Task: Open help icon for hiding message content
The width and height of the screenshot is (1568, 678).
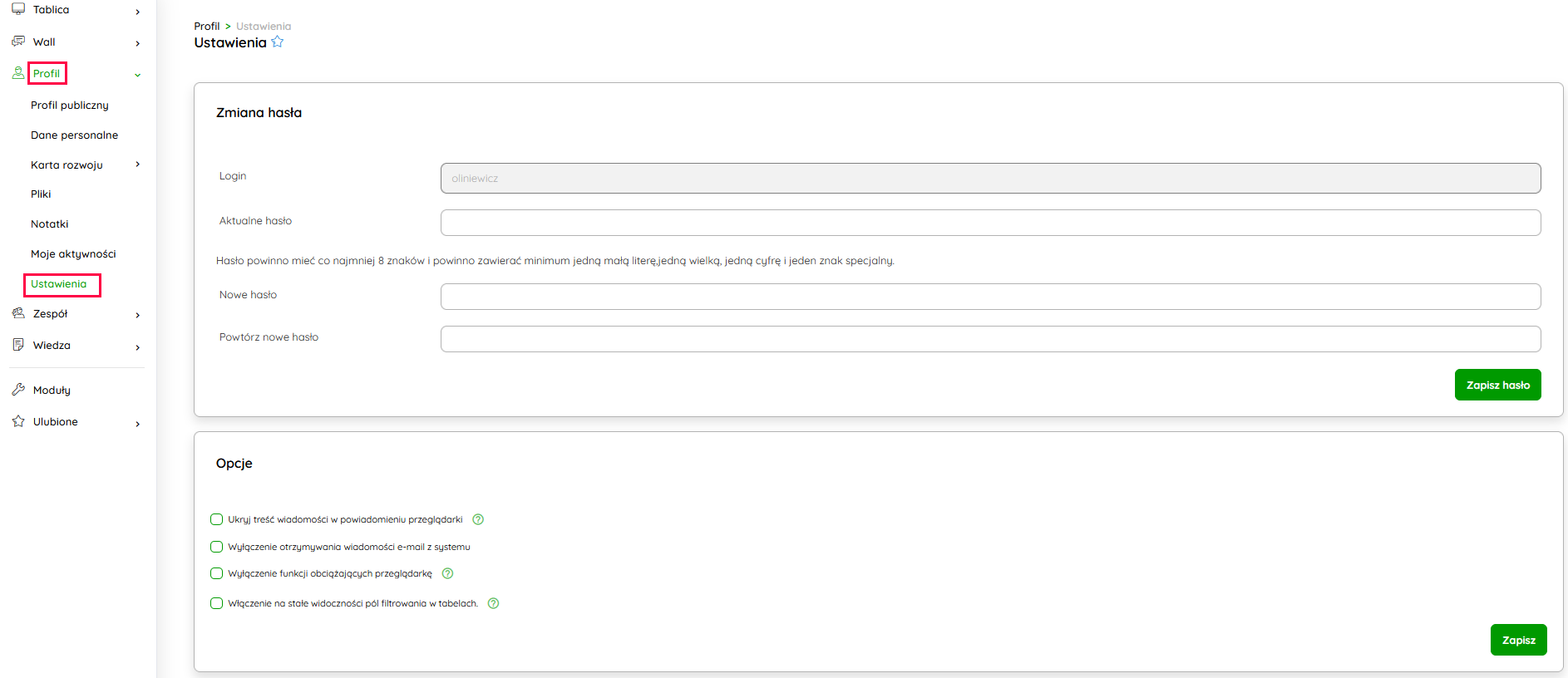Action: [x=478, y=519]
